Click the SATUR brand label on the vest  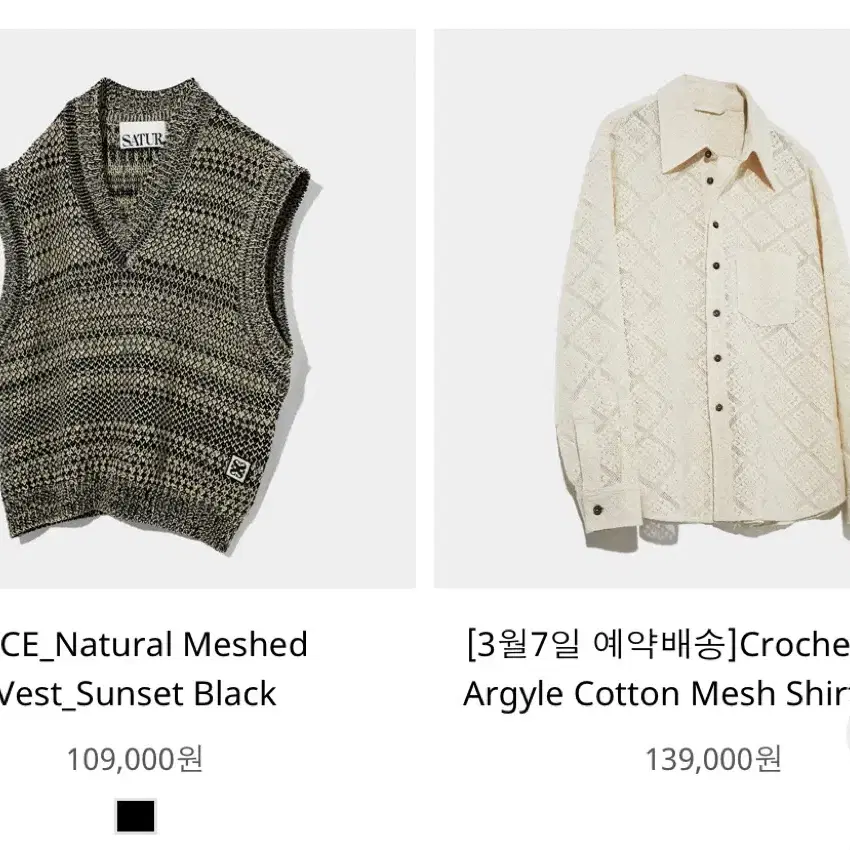143,139
